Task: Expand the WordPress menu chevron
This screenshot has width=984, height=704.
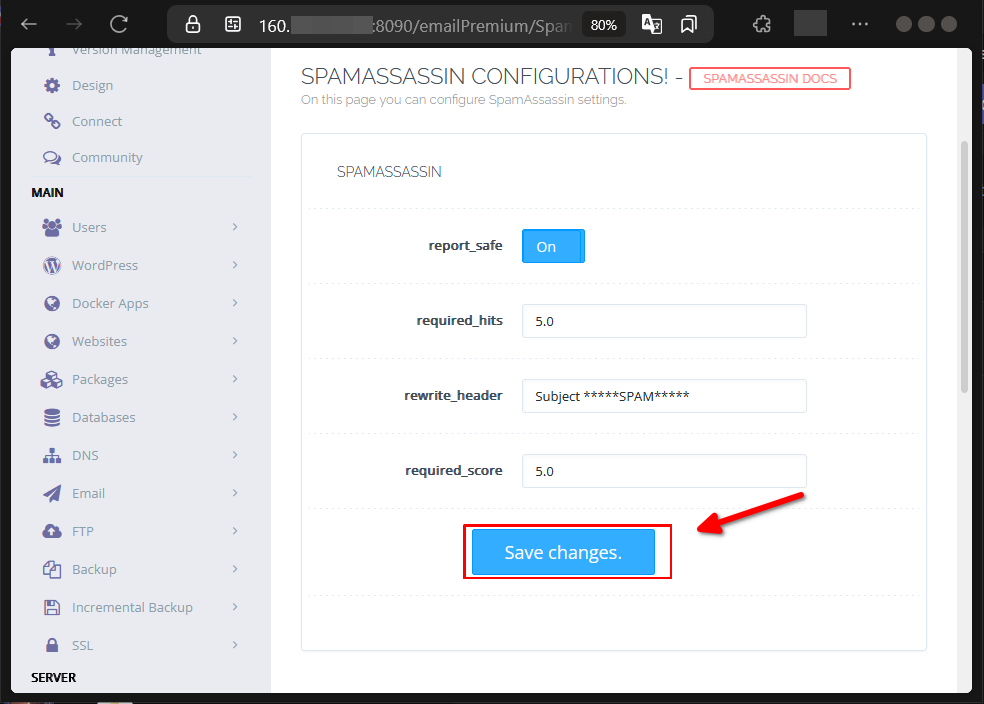Action: (x=235, y=265)
